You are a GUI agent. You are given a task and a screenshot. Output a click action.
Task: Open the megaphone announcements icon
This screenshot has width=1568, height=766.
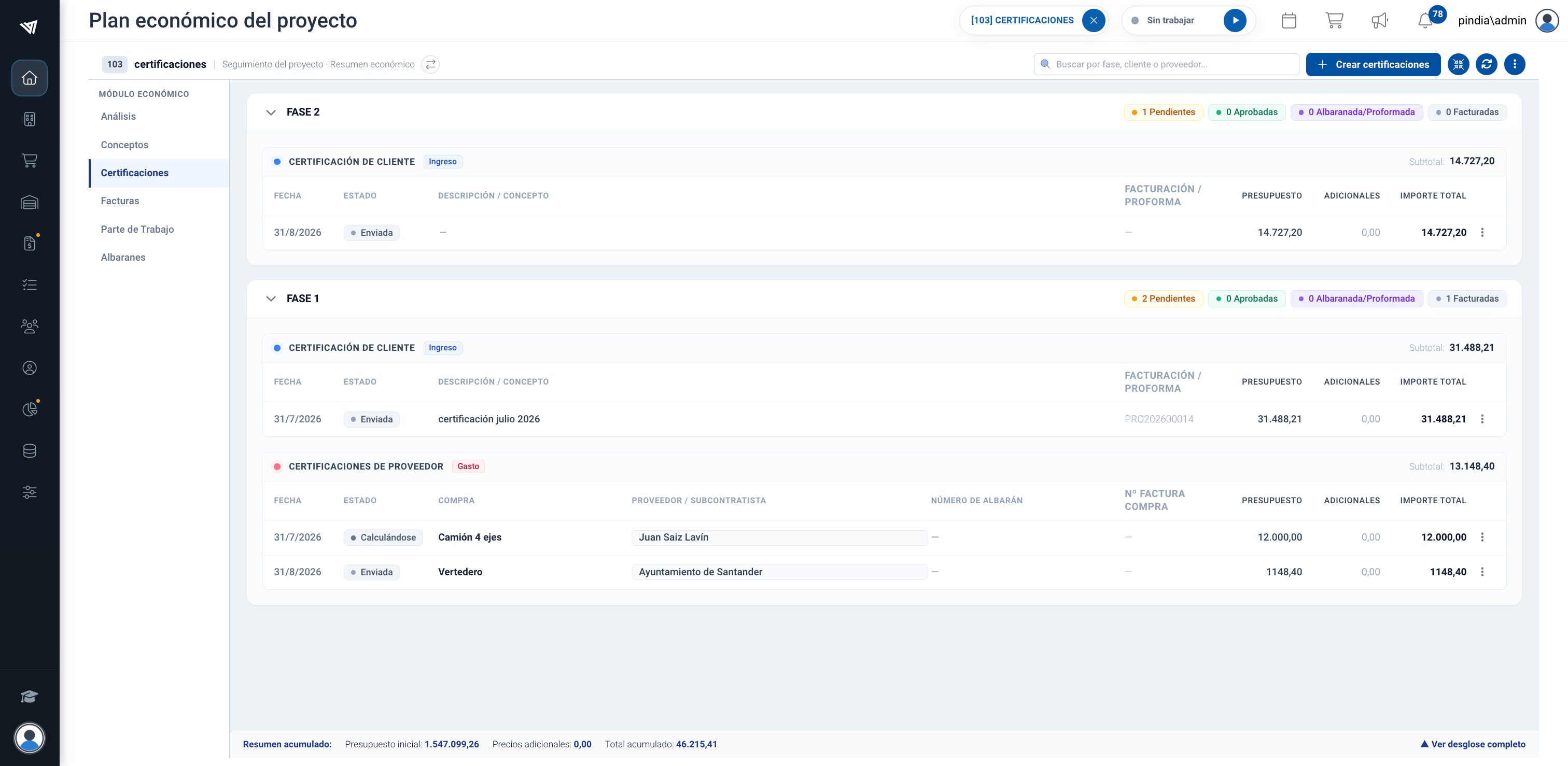pyautogui.click(x=1379, y=21)
